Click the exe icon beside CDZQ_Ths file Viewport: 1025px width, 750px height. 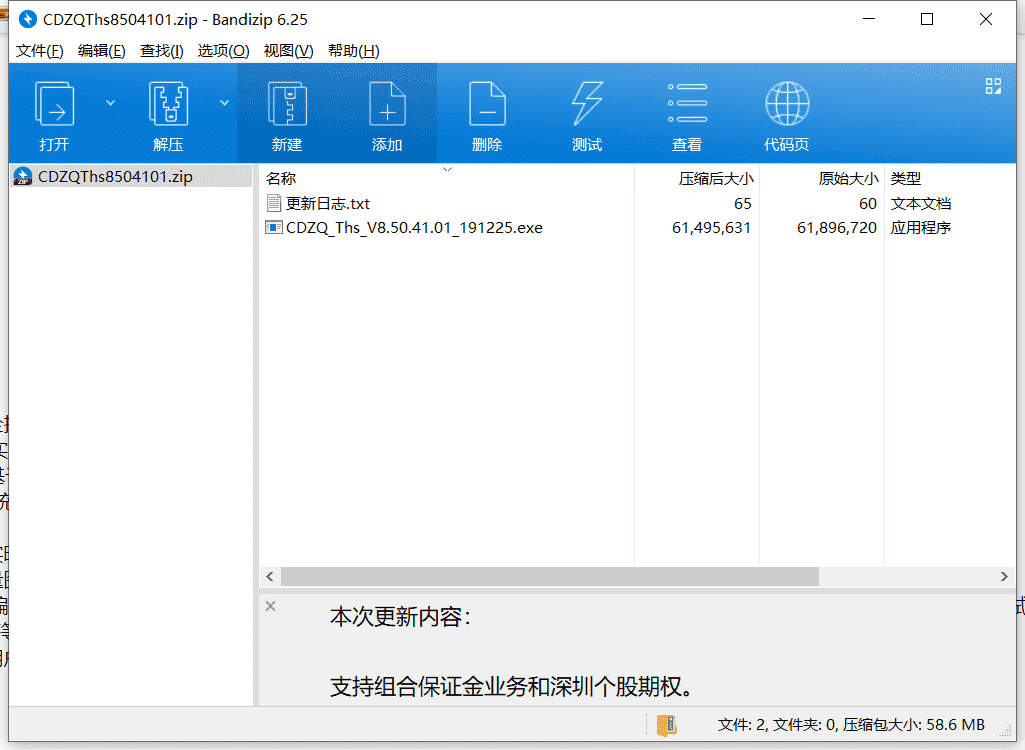(x=273, y=228)
